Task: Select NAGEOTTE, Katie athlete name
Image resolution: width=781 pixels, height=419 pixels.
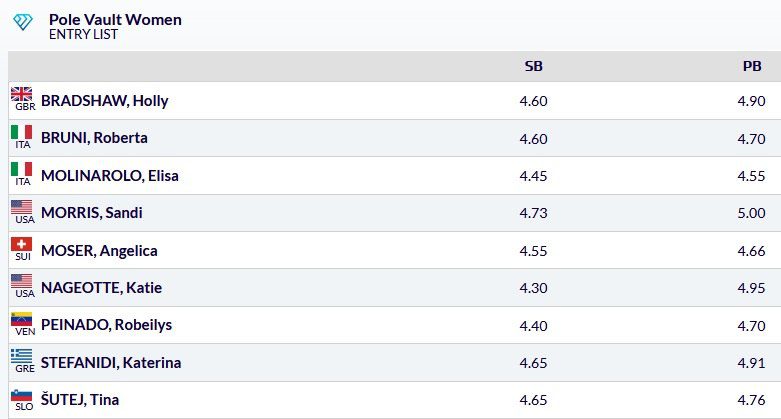Action: [x=102, y=288]
